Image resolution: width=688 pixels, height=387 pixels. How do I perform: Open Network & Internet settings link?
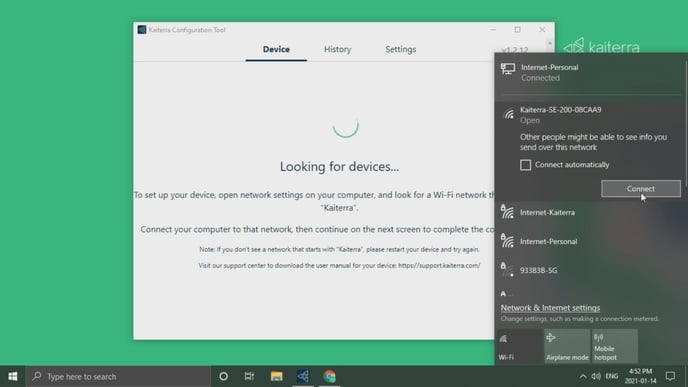[x=550, y=308]
